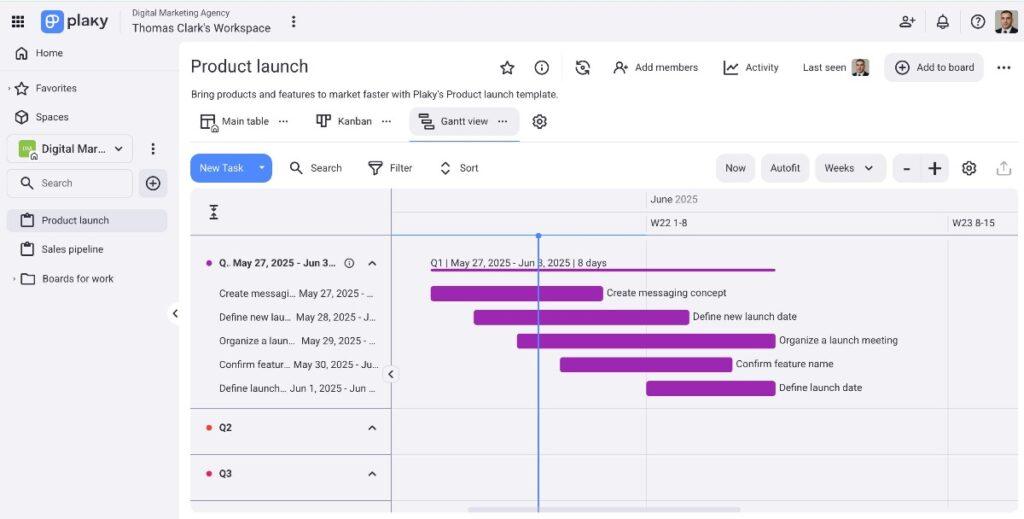Screen dimensions: 1024x519
Task: Click Add members
Action: (656, 67)
